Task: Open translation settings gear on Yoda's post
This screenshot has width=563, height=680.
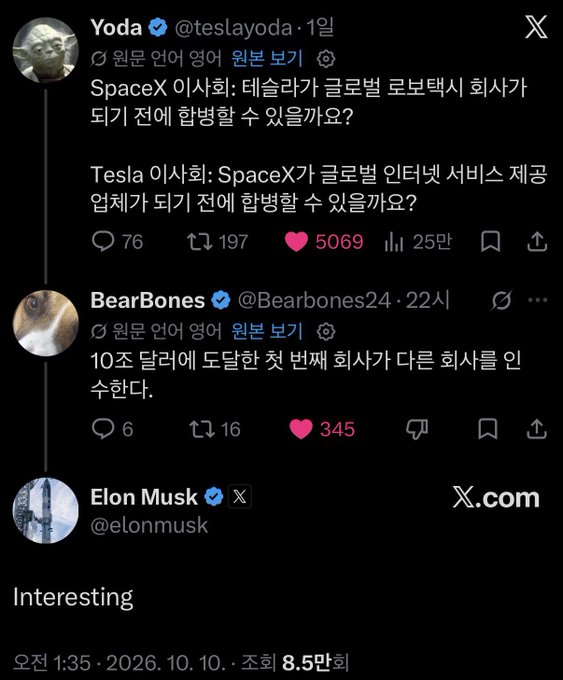Action: (x=326, y=59)
